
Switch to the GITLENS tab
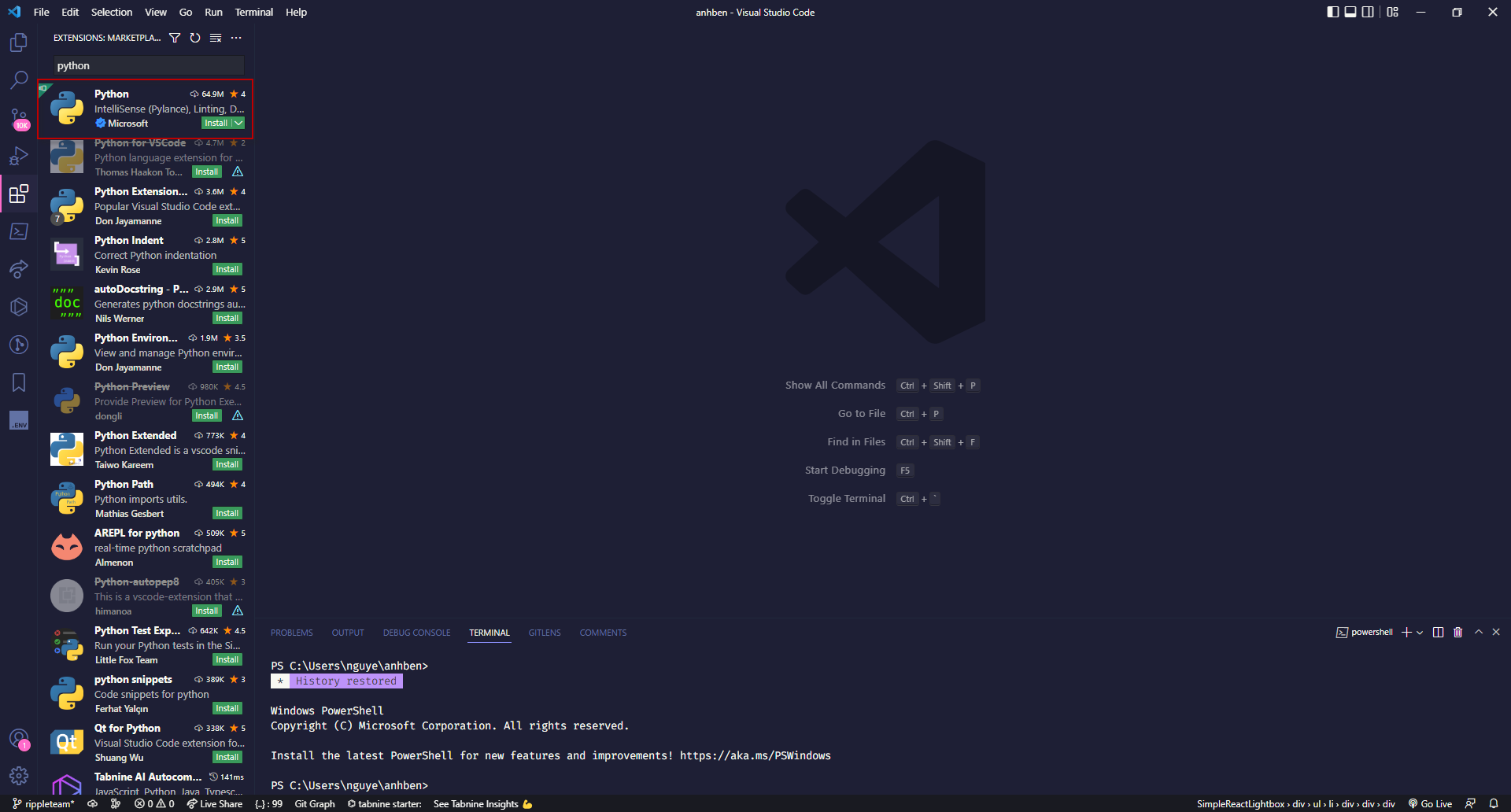coord(545,633)
